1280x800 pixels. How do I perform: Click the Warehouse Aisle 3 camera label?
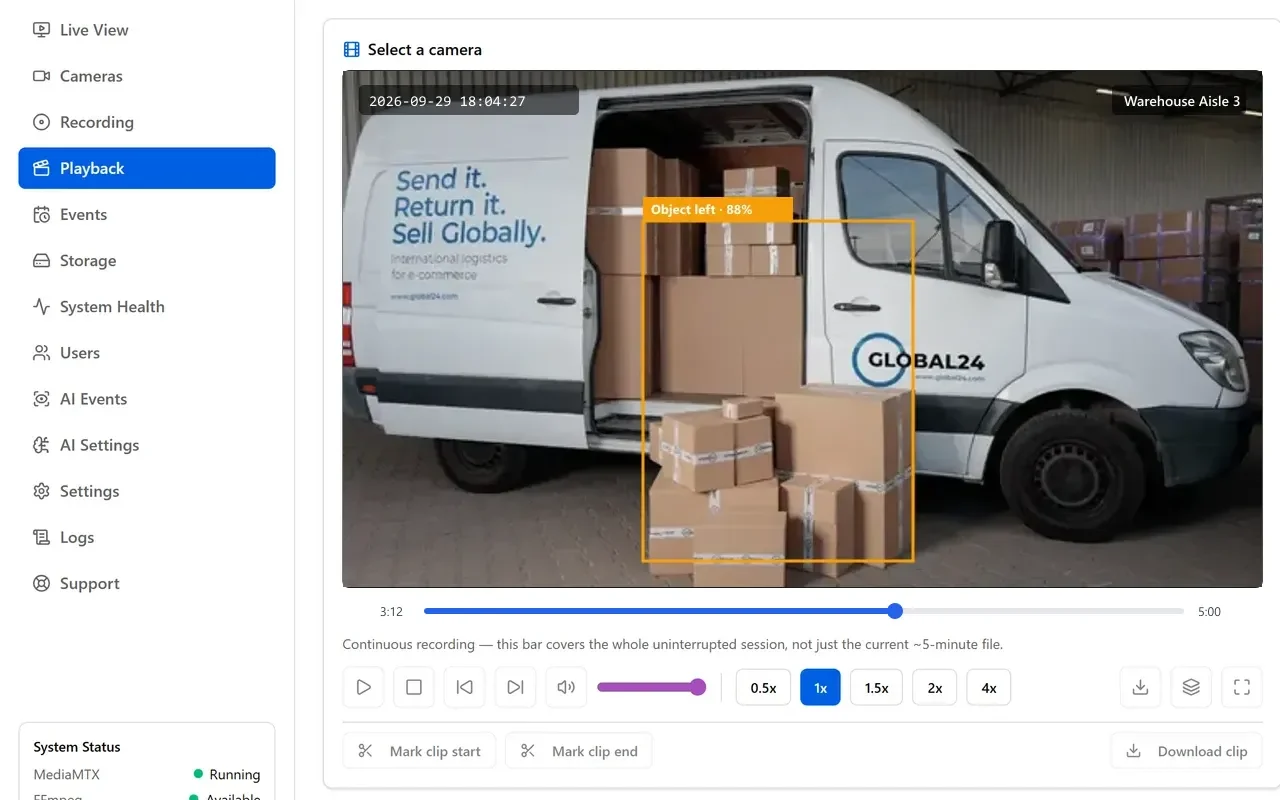click(x=1181, y=101)
